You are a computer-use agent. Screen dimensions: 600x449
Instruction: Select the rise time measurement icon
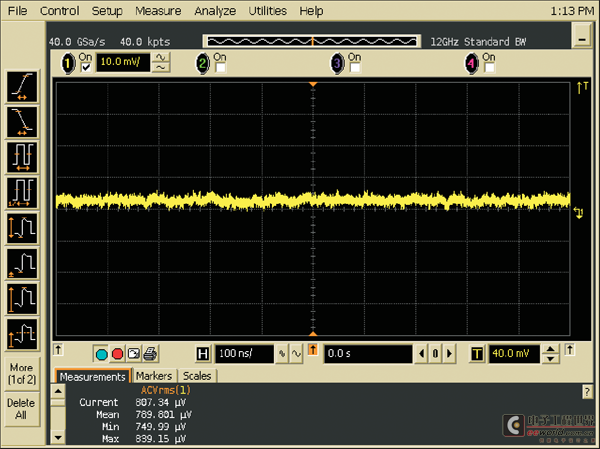coord(22,87)
